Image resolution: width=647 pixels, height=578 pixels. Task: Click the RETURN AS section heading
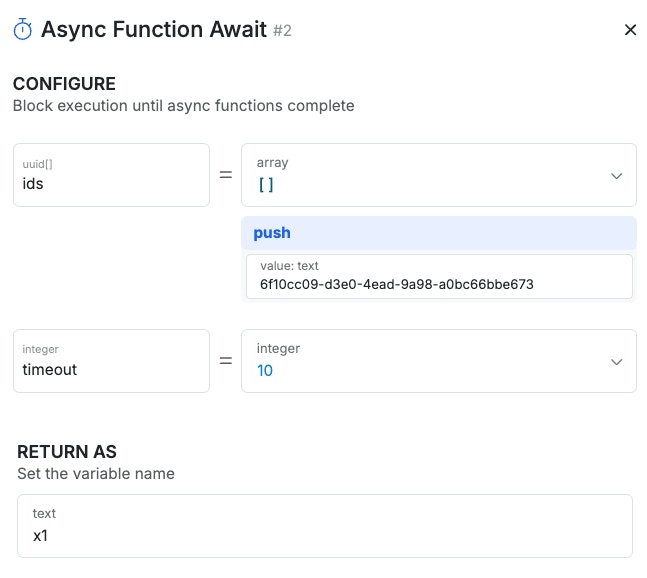click(x=67, y=452)
